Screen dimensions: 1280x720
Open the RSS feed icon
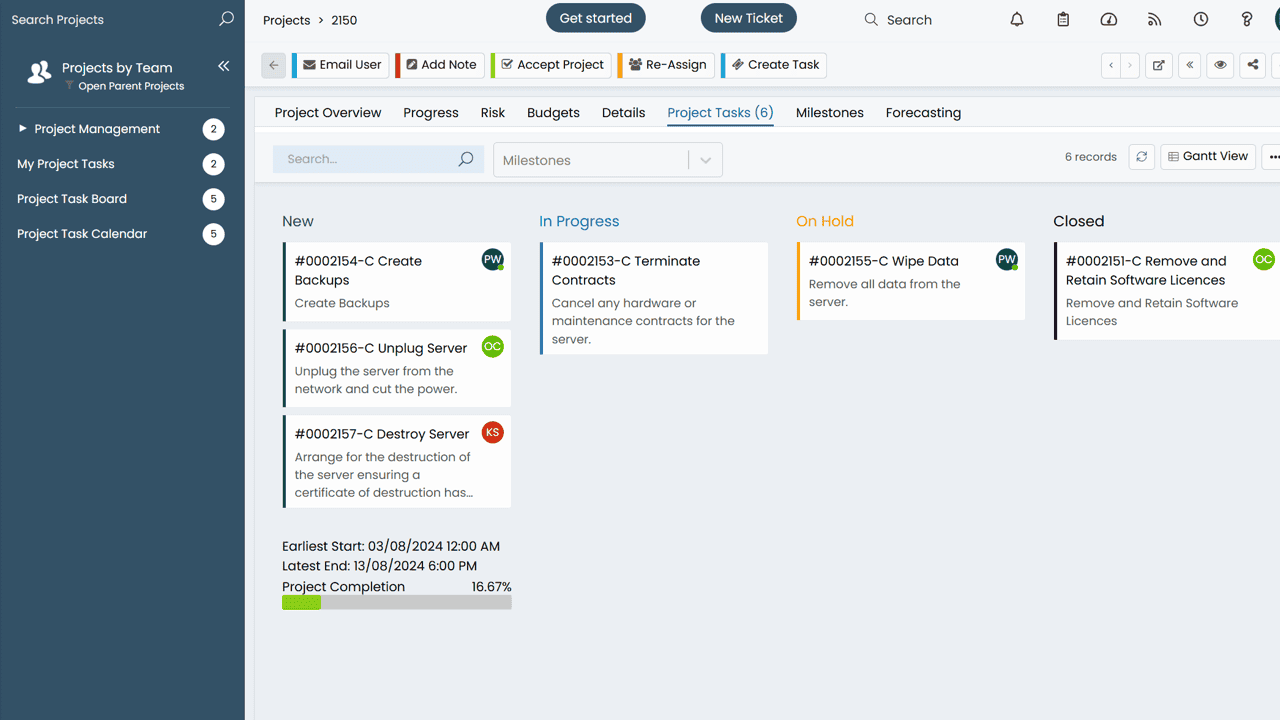click(x=1155, y=19)
